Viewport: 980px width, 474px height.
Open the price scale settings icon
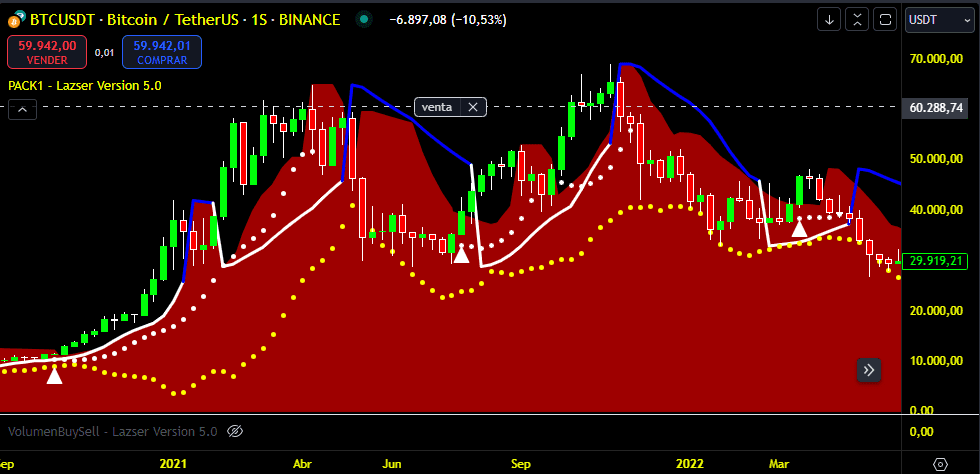[940, 464]
